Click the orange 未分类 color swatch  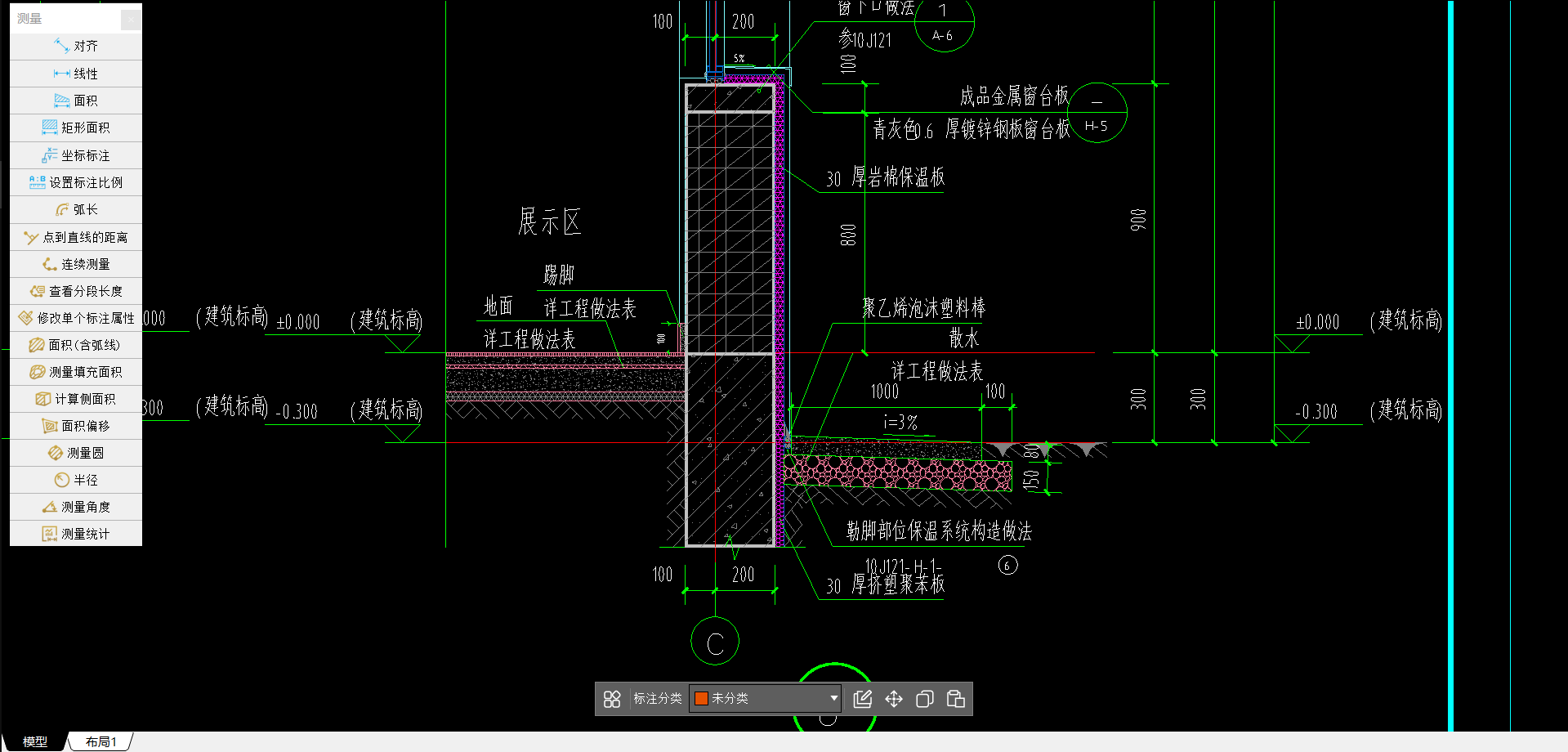point(701,698)
